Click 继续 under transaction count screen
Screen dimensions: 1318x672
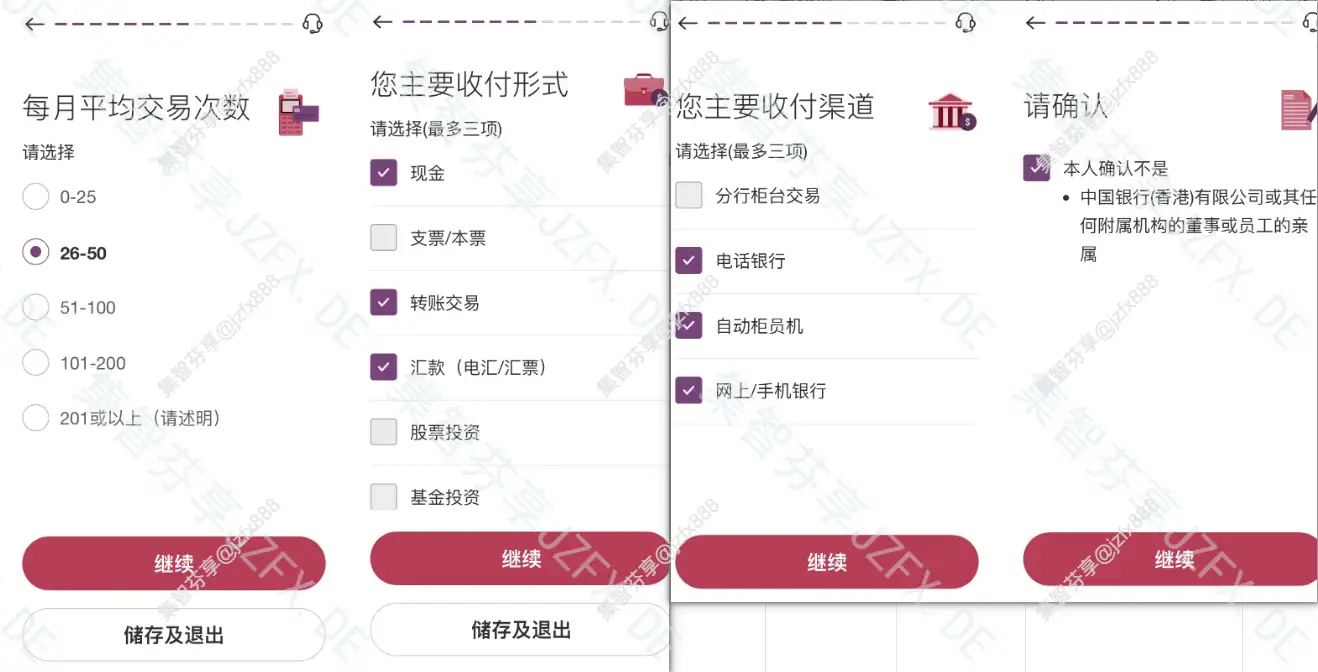174,563
